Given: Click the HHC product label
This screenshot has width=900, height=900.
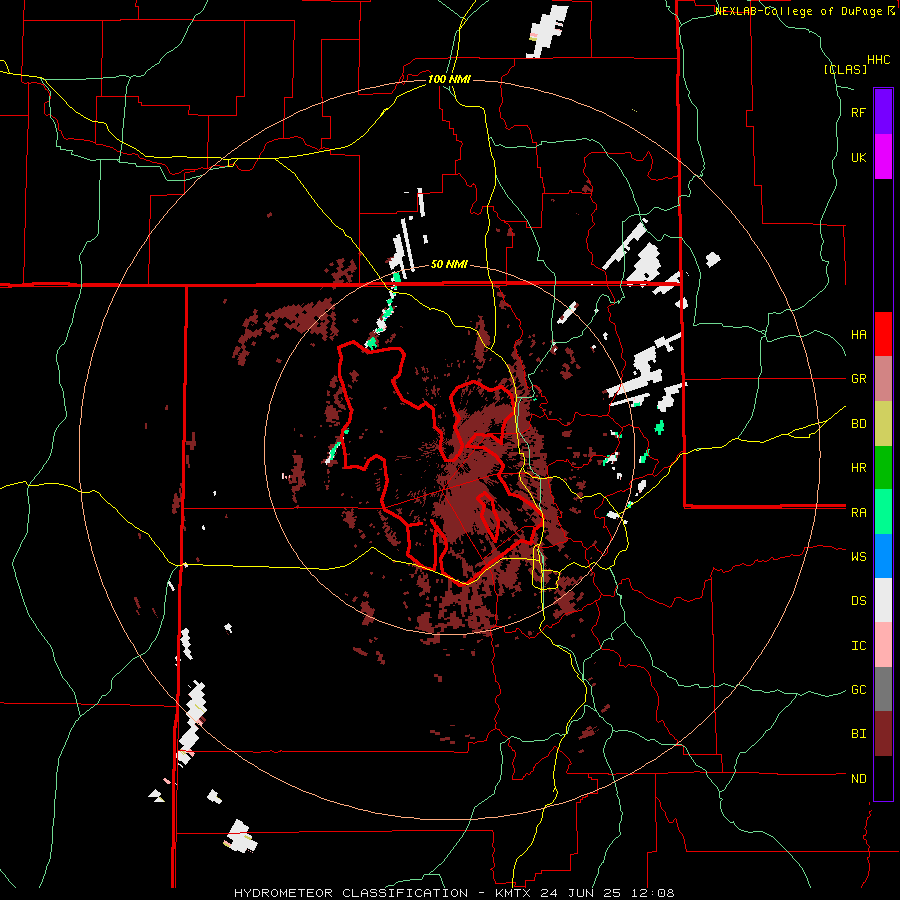Looking at the screenshot, I should click(879, 60).
